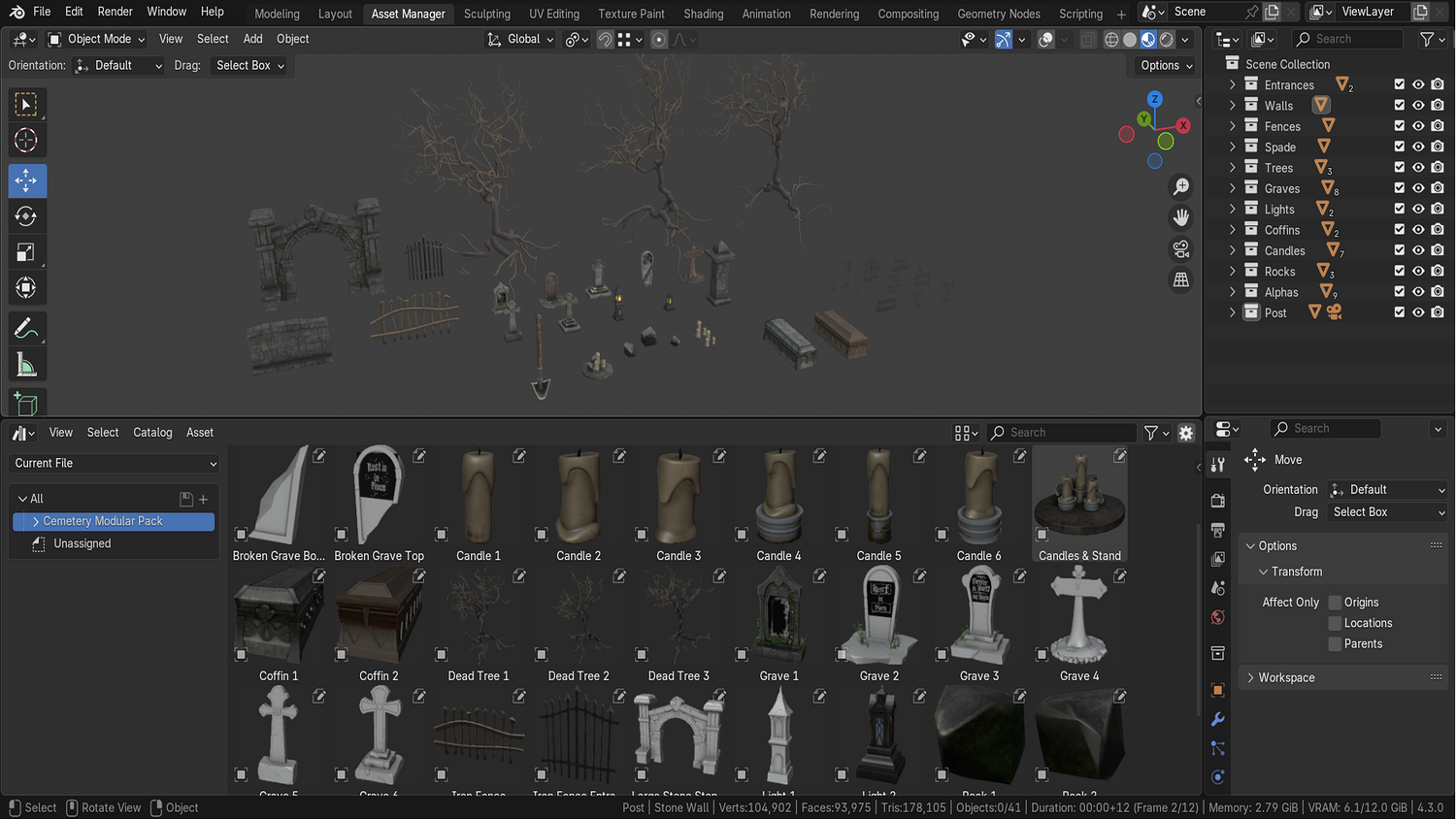
Task: Expand the Lights collection in the Outliner
Action: coord(1233,210)
